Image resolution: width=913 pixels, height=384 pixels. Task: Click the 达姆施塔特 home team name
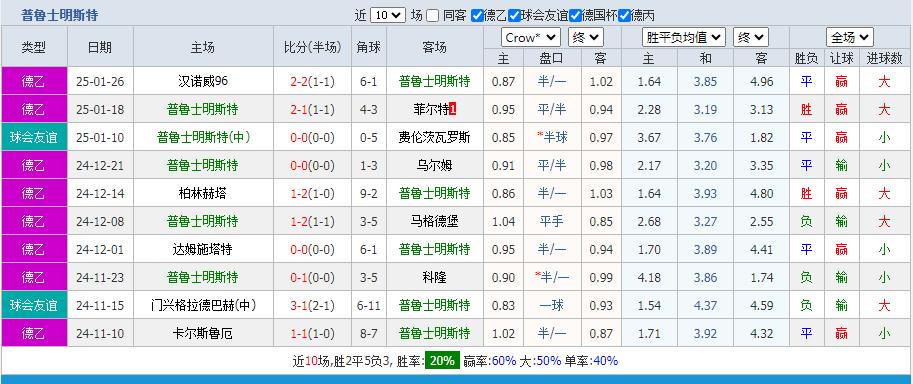point(203,249)
